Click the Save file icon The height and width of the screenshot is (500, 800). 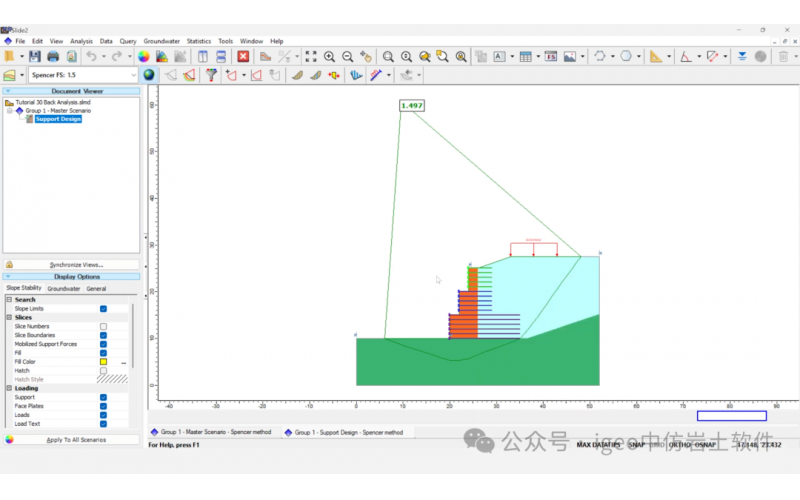click(x=35, y=57)
